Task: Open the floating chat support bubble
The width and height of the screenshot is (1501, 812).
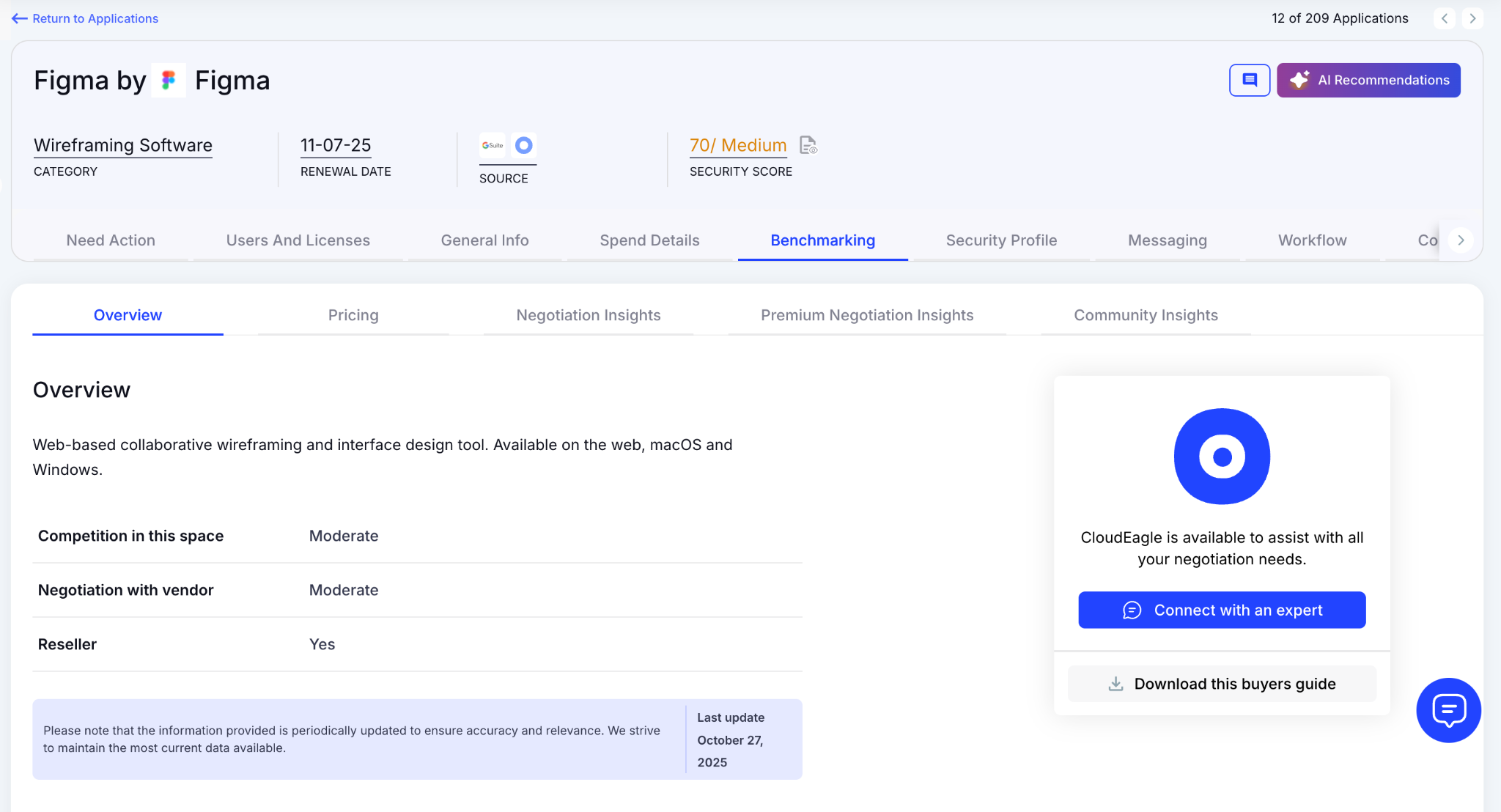Action: tap(1448, 709)
